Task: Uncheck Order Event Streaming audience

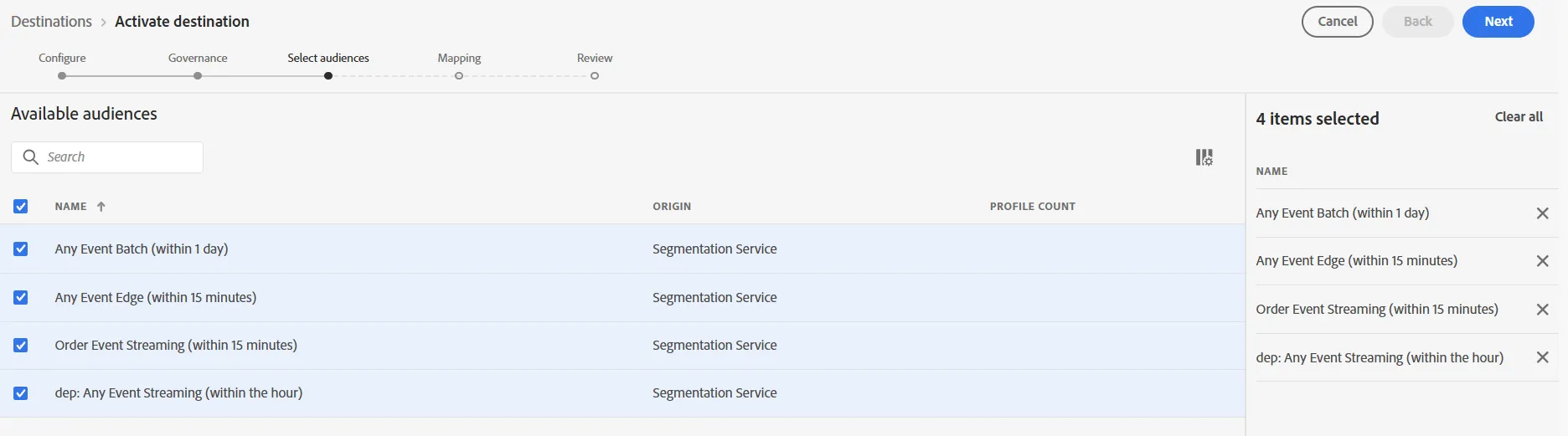Action: (x=21, y=346)
